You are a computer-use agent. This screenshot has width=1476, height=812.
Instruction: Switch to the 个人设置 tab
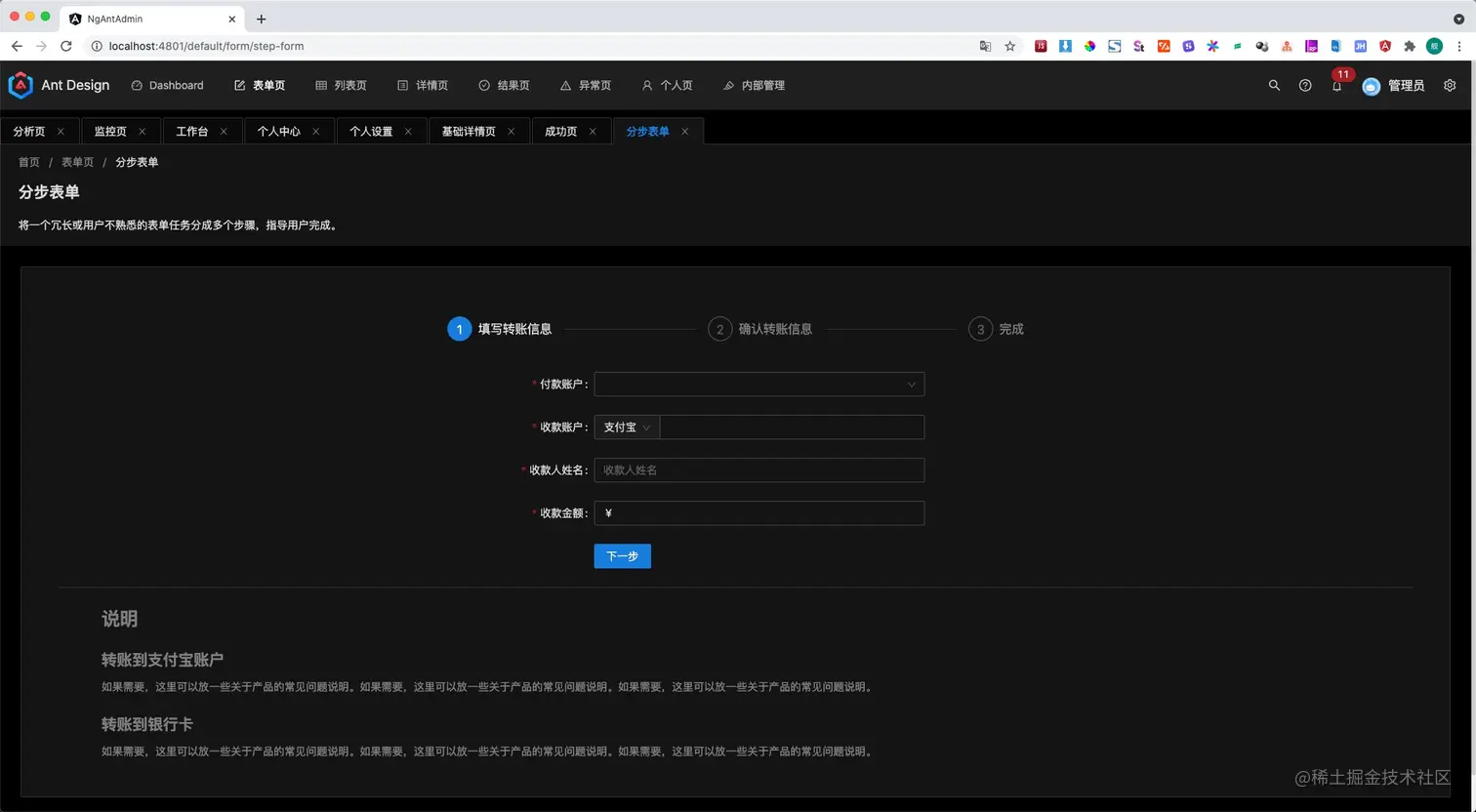pos(371,132)
